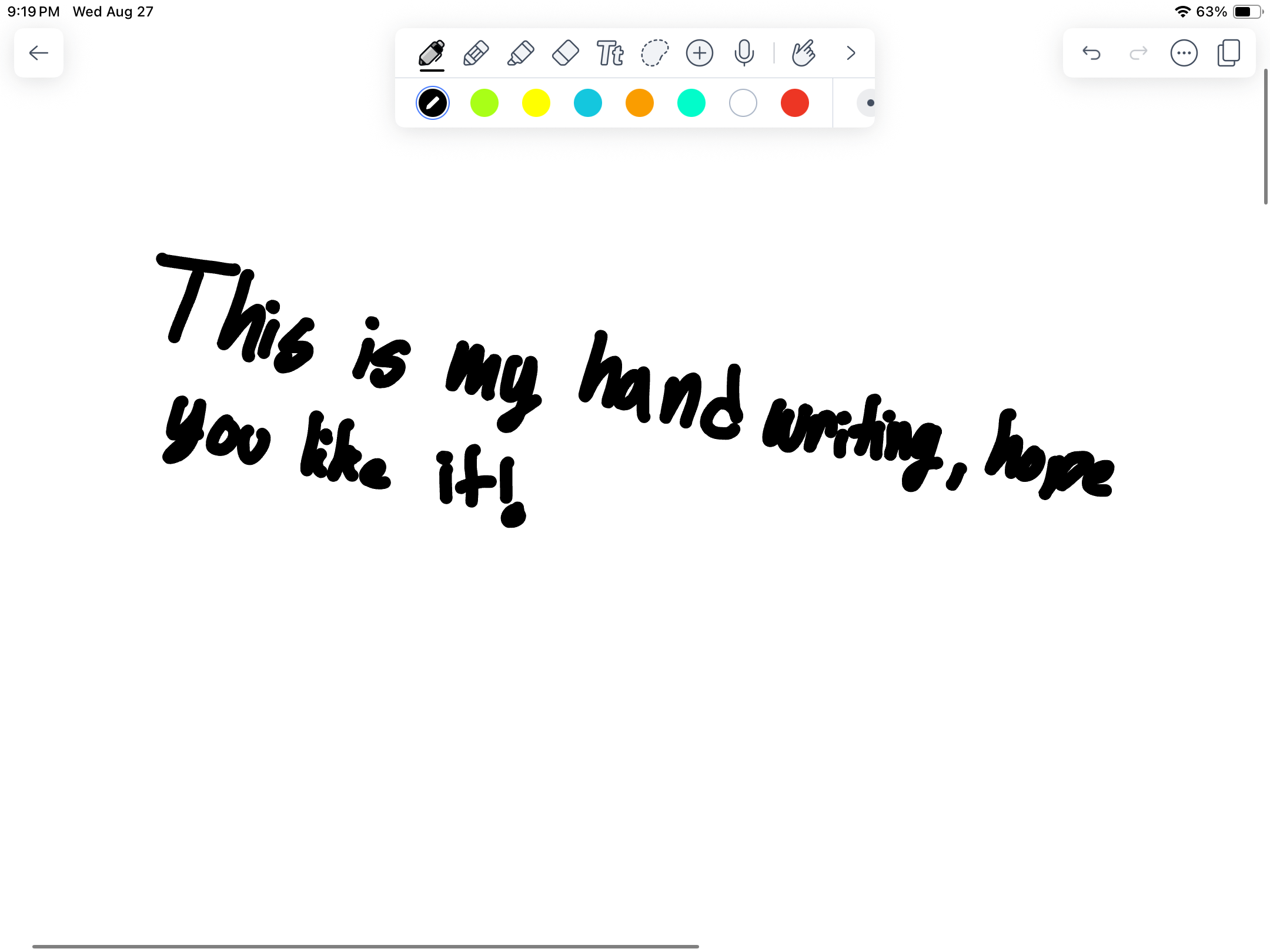Image resolution: width=1270 pixels, height=952 pixels.
Task: Pick the white color
Action: (743, 103)
